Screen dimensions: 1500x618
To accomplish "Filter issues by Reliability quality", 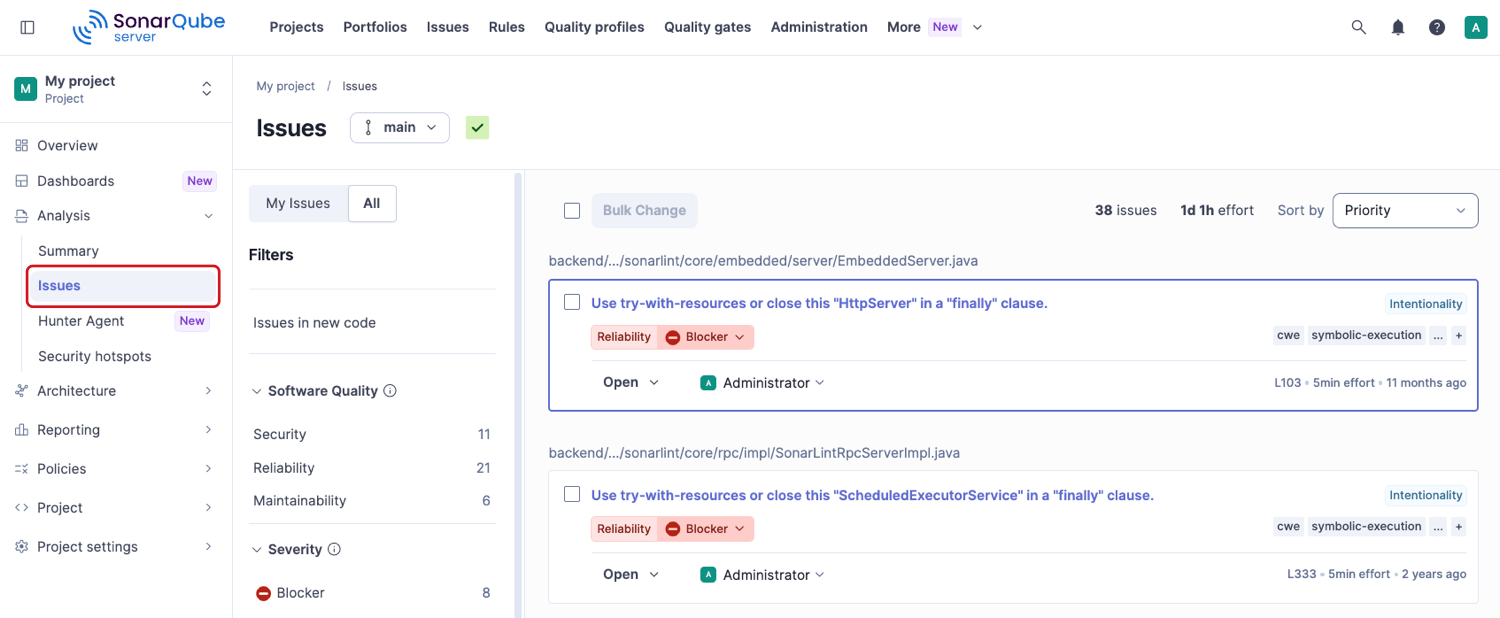I will pyautogui.click(x=372, y=468).
